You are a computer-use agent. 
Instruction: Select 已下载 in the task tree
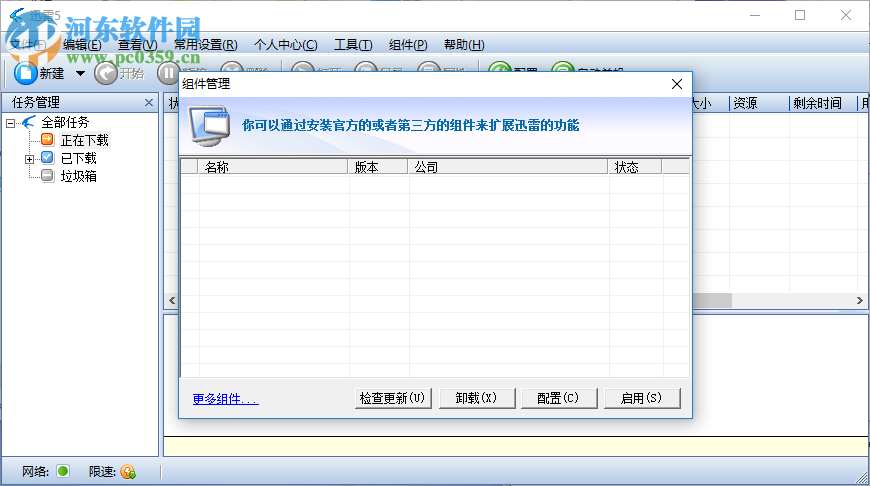pos(78,159)
